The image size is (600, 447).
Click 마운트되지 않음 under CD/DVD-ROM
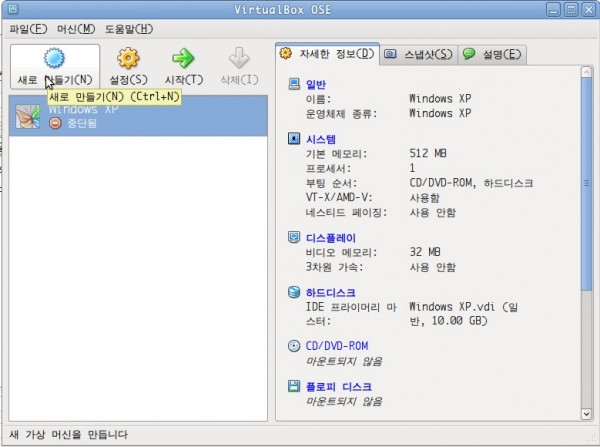point(344,361)
